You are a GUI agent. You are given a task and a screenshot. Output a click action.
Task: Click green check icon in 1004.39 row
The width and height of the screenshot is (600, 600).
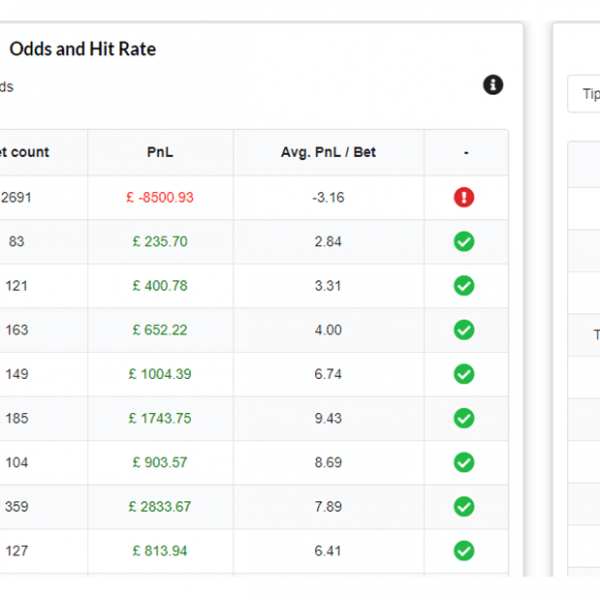464,374
